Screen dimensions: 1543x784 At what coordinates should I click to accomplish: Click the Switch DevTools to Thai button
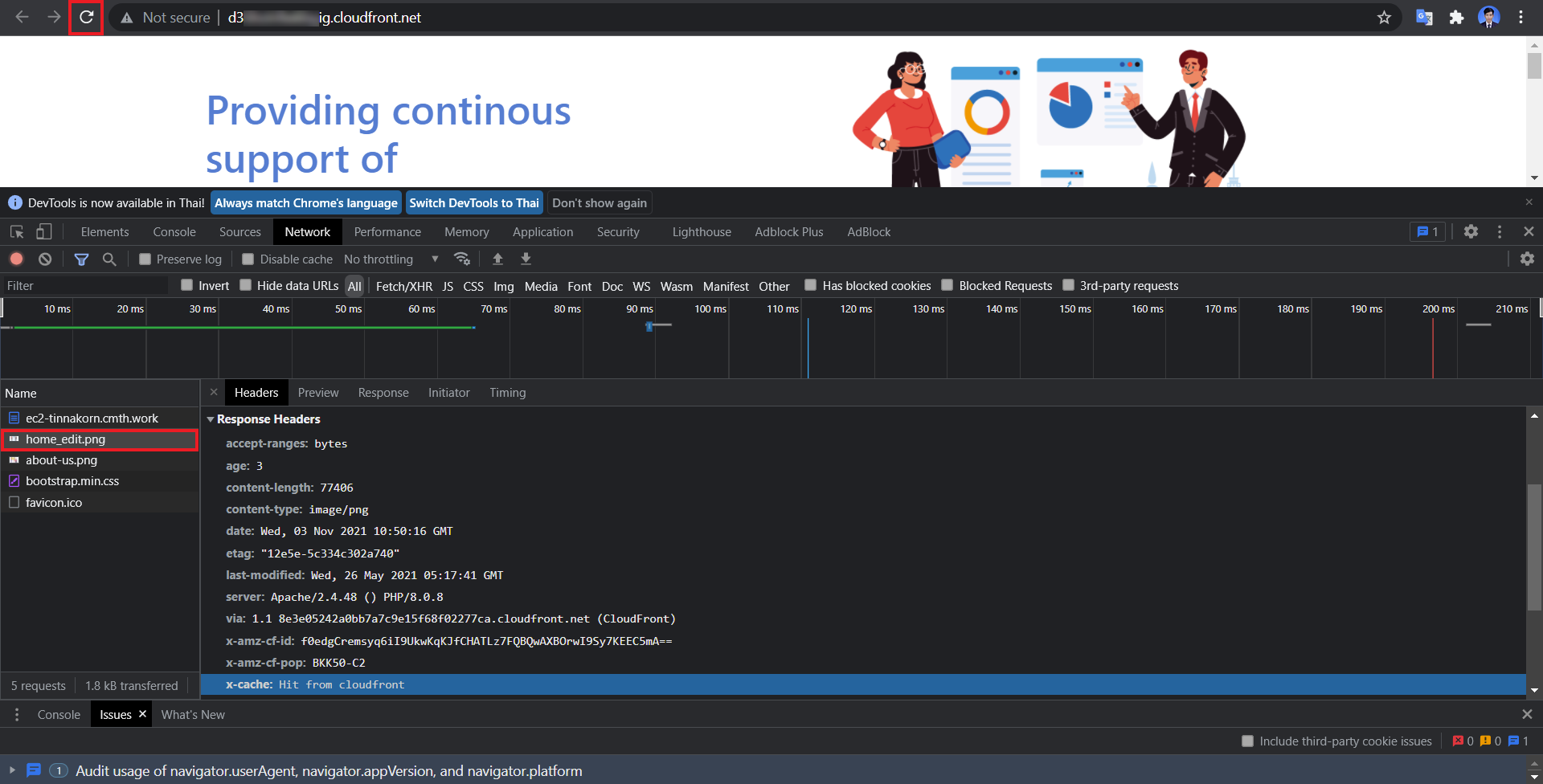click(x=474, y=202)
